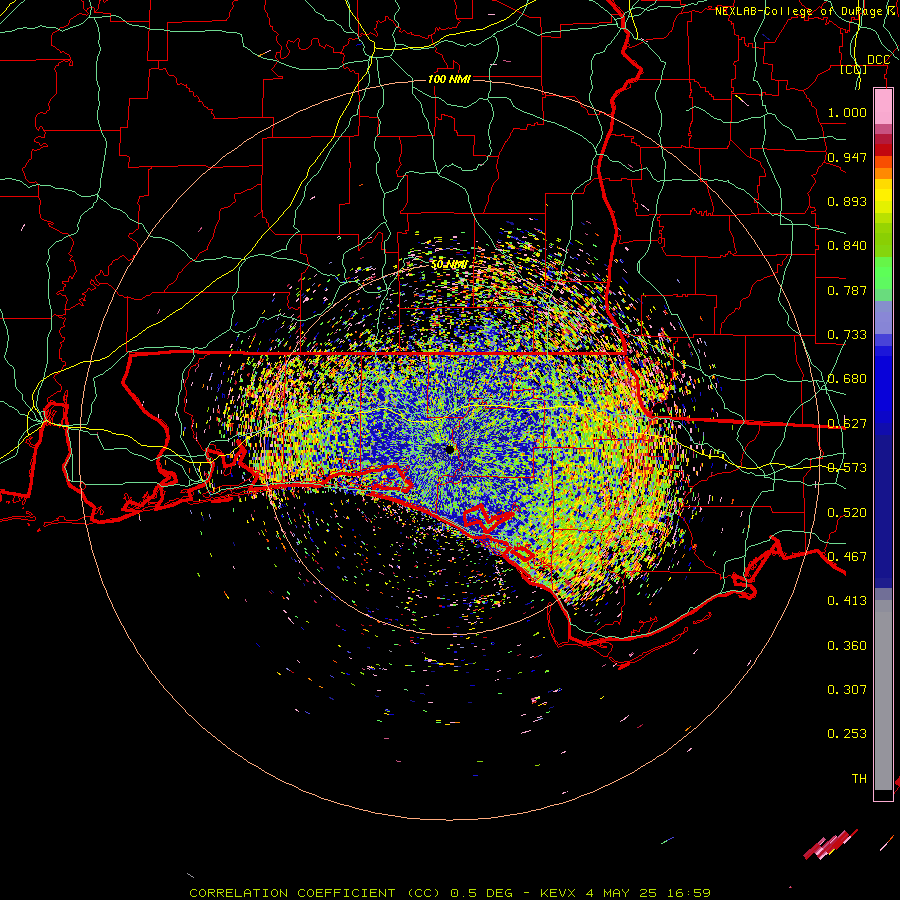Click the TH threshold label on the scale
Viewport: 900px width, 900px height.
[x=859, y=779]
